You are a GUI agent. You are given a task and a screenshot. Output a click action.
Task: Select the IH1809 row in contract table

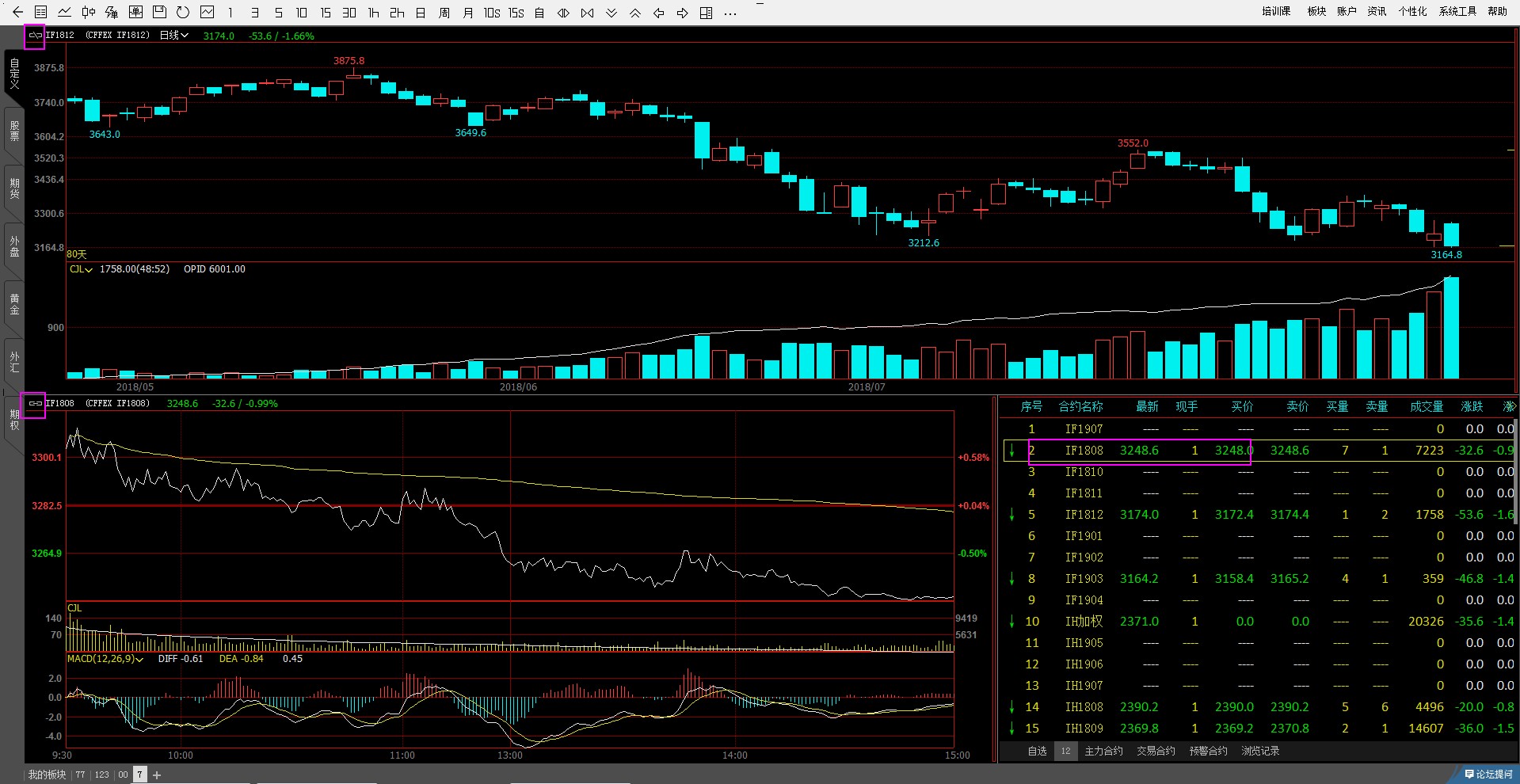point(1259,729)
